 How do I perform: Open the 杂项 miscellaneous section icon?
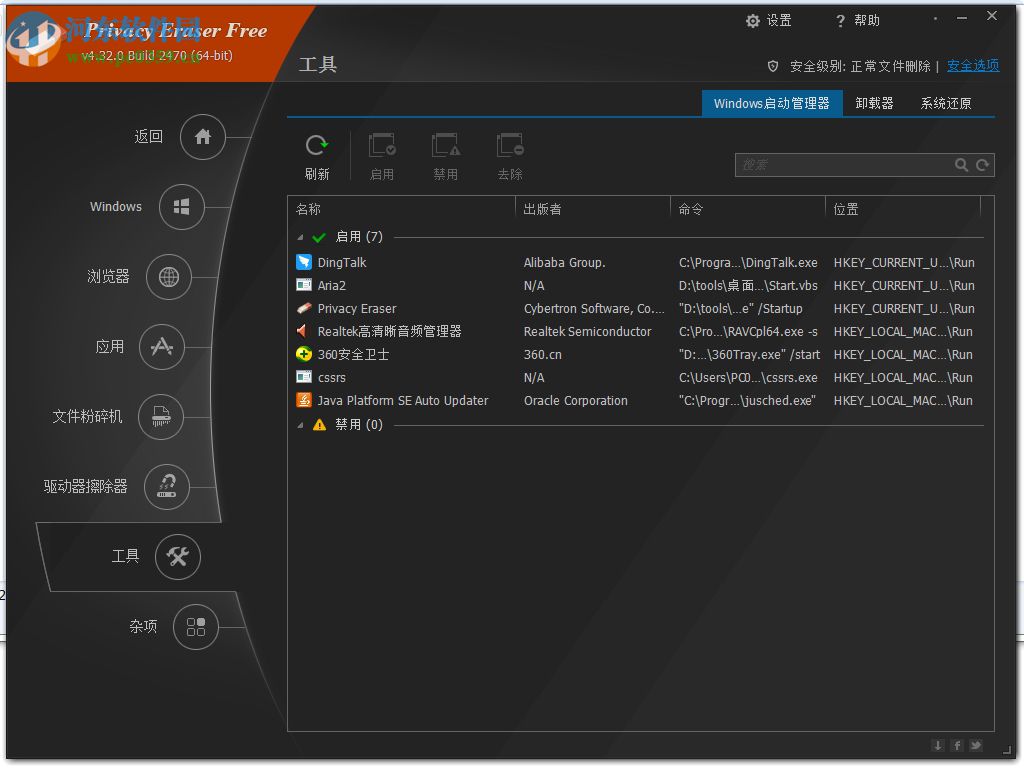click(x=196, y=627)
